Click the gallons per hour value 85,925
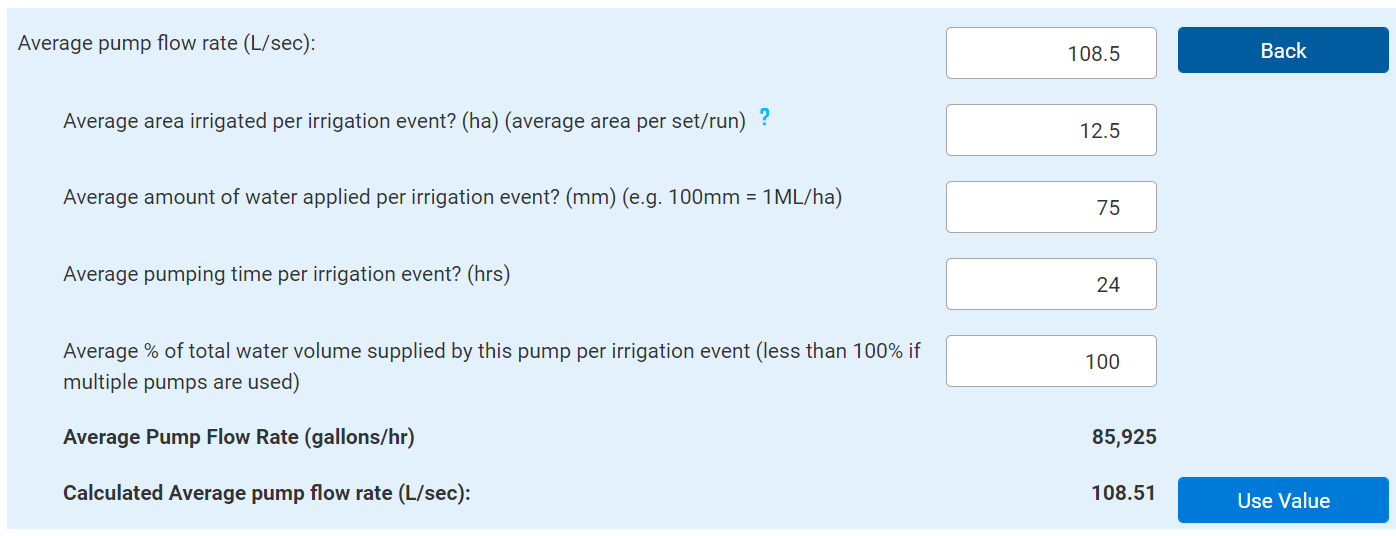This screenshot has width=1396, height=536. point(1124,437)
